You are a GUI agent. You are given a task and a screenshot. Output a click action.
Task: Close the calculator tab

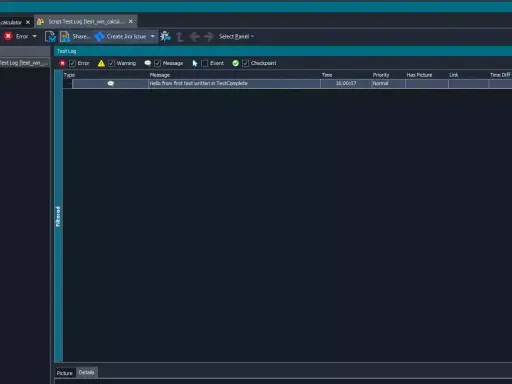pos(28,22)
